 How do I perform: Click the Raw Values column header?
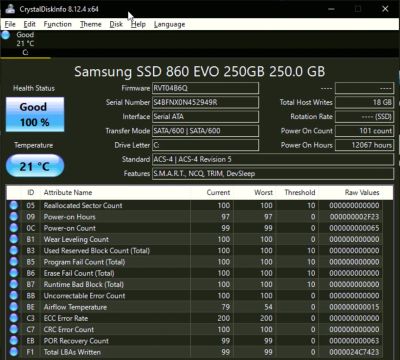point(362,193)
